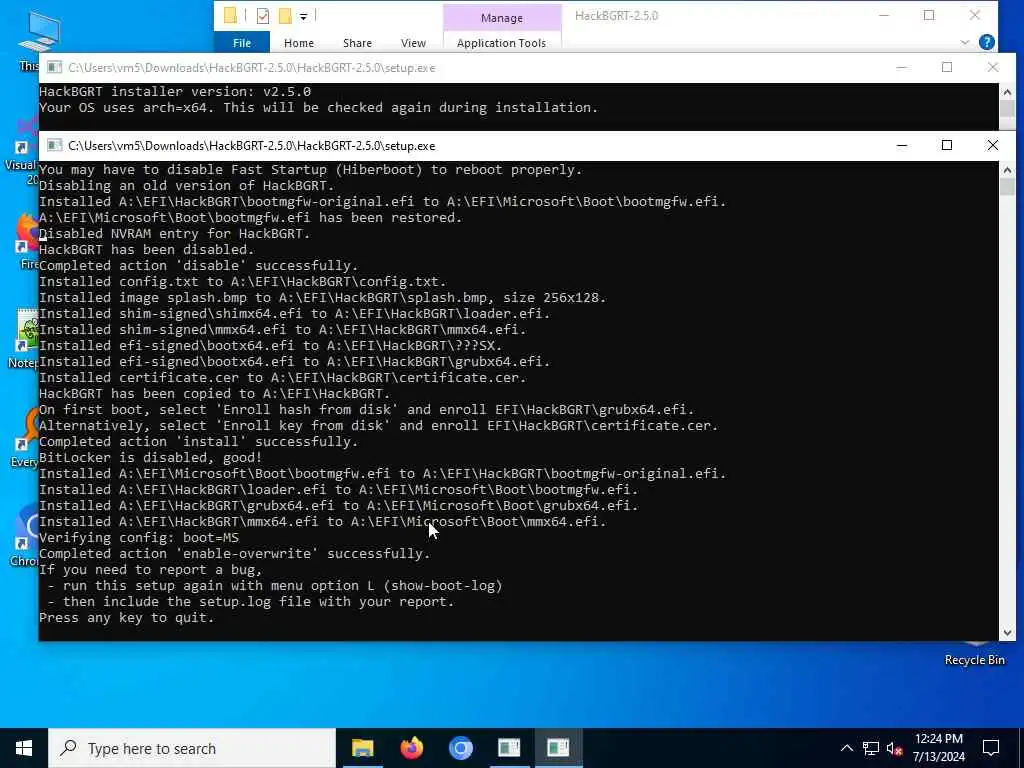Click 'Press any key to quit.' line
1024x768 pixels.
127,617
